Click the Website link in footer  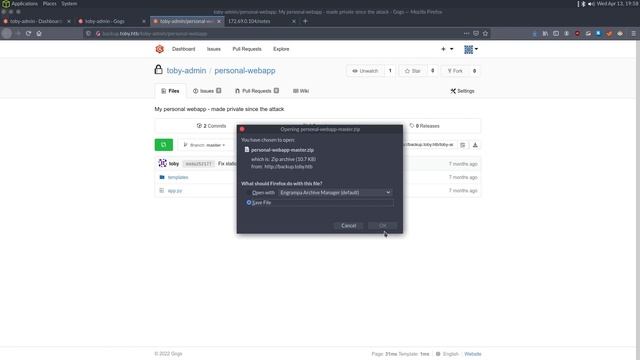[x=473, y=354]
